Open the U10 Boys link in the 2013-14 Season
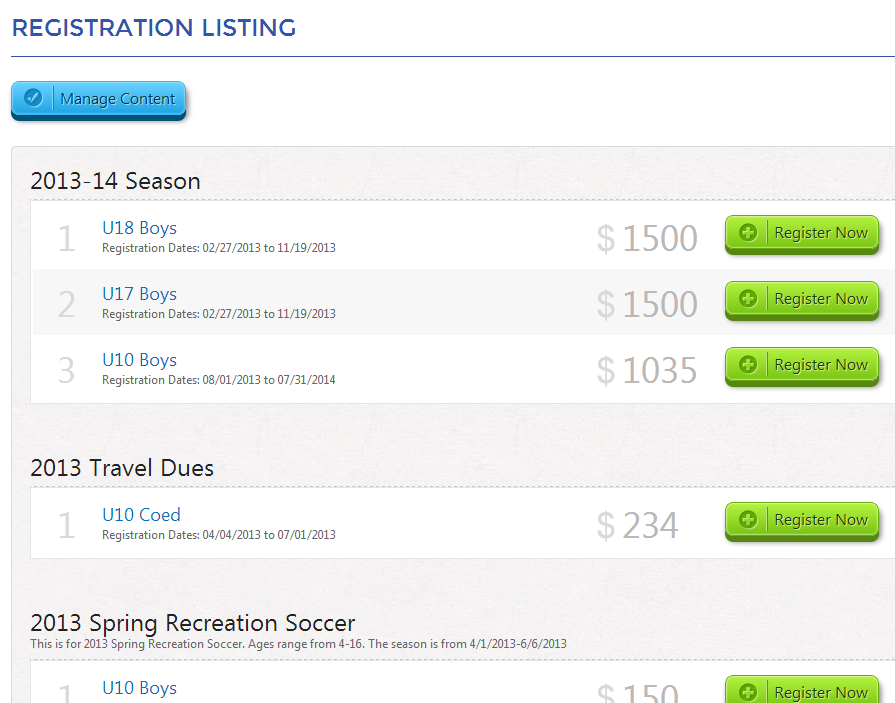895x703 pixels. click(139, 359)
